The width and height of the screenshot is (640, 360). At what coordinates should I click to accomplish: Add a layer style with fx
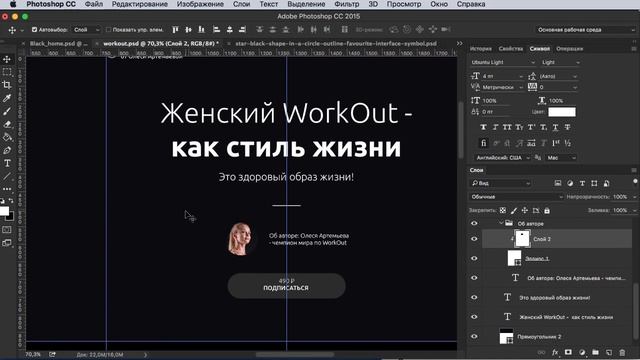point(555,352)
